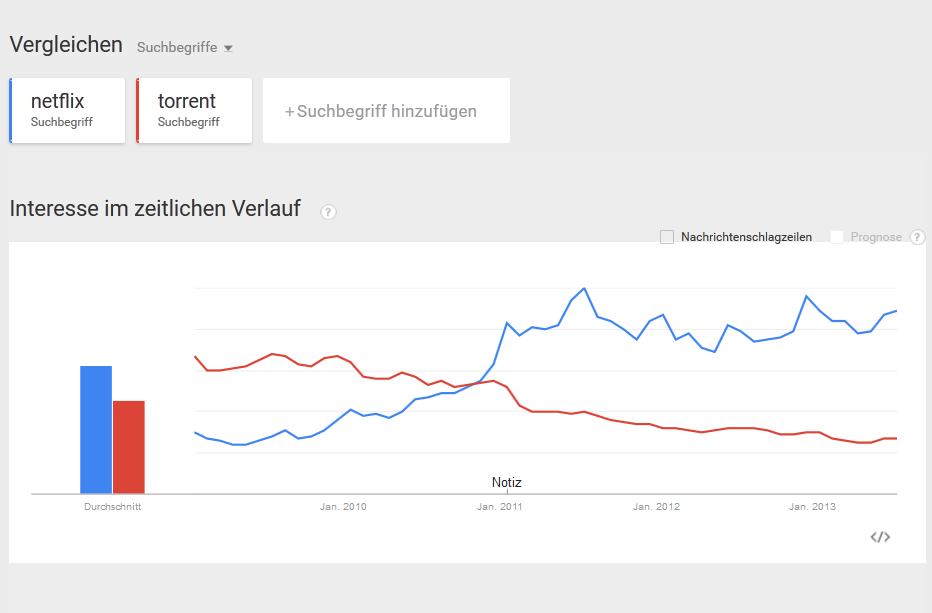Image resolution: width=932 pixels, height=613 pixels.
Task: Open the Suchbegriffe dropdown
Action: (x=184, y=47)
